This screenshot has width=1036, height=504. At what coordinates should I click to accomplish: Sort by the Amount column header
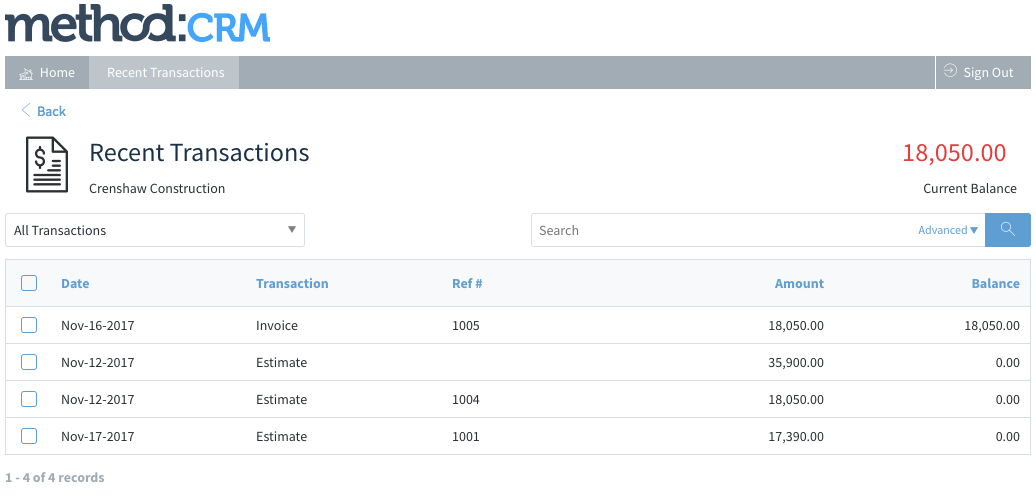tap(799, 283)
